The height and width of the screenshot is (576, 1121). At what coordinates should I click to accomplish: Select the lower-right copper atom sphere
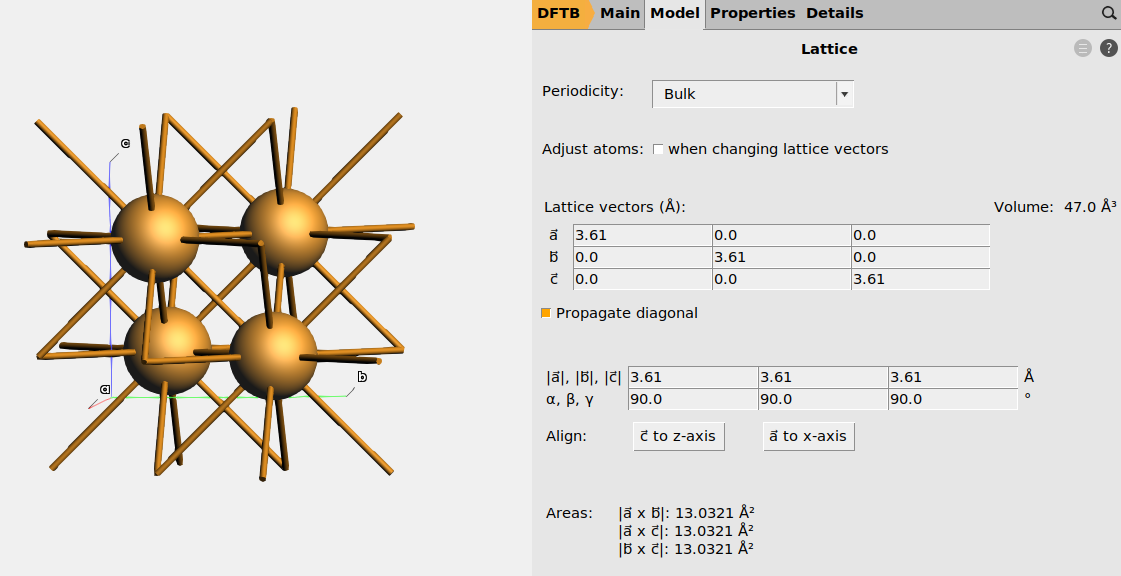pyautogui.click(x=273, y=355)
